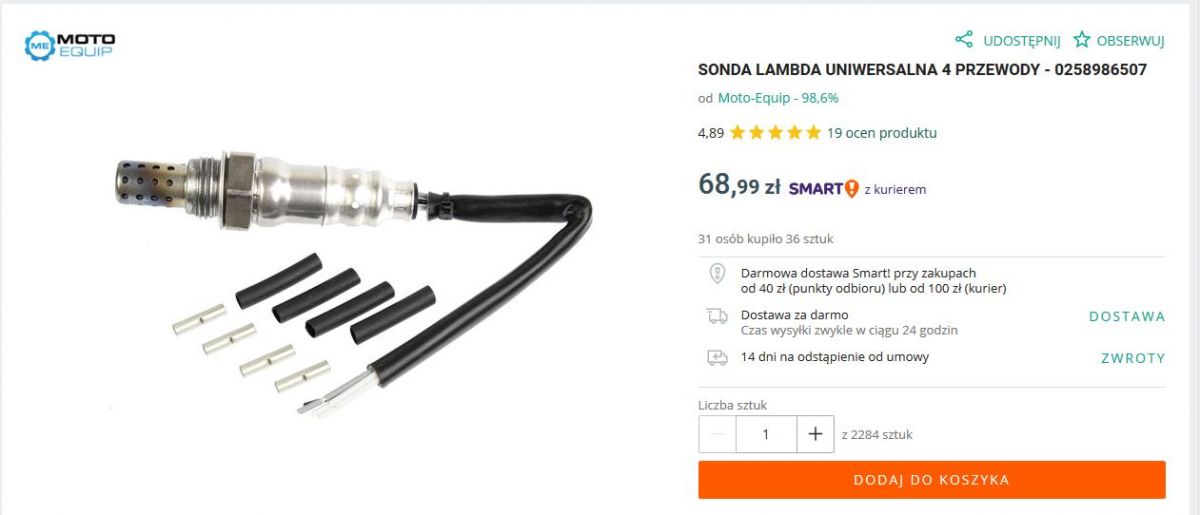Click the delivery truck icon
Image resolution: width=1200 pixels, height=515 pixels.
point(717,316)
